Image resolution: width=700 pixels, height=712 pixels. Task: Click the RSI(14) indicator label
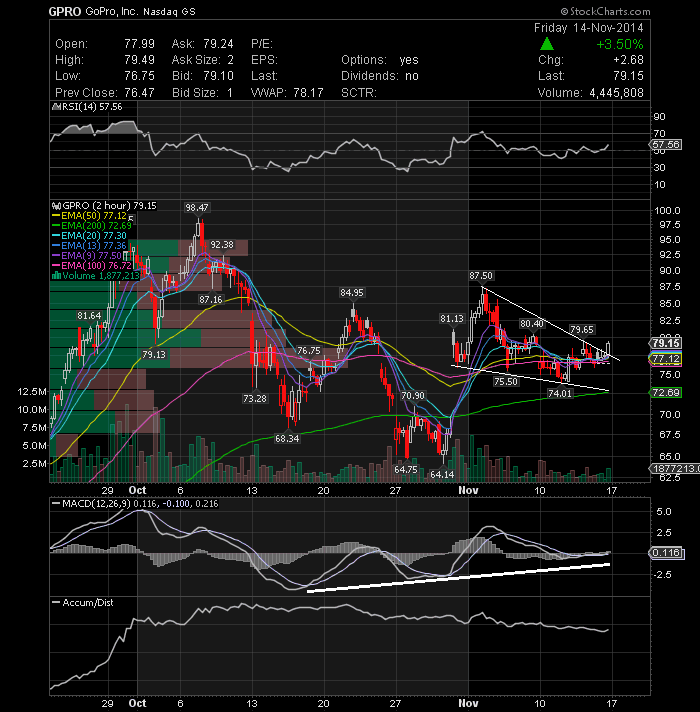[x=88, y=107]
